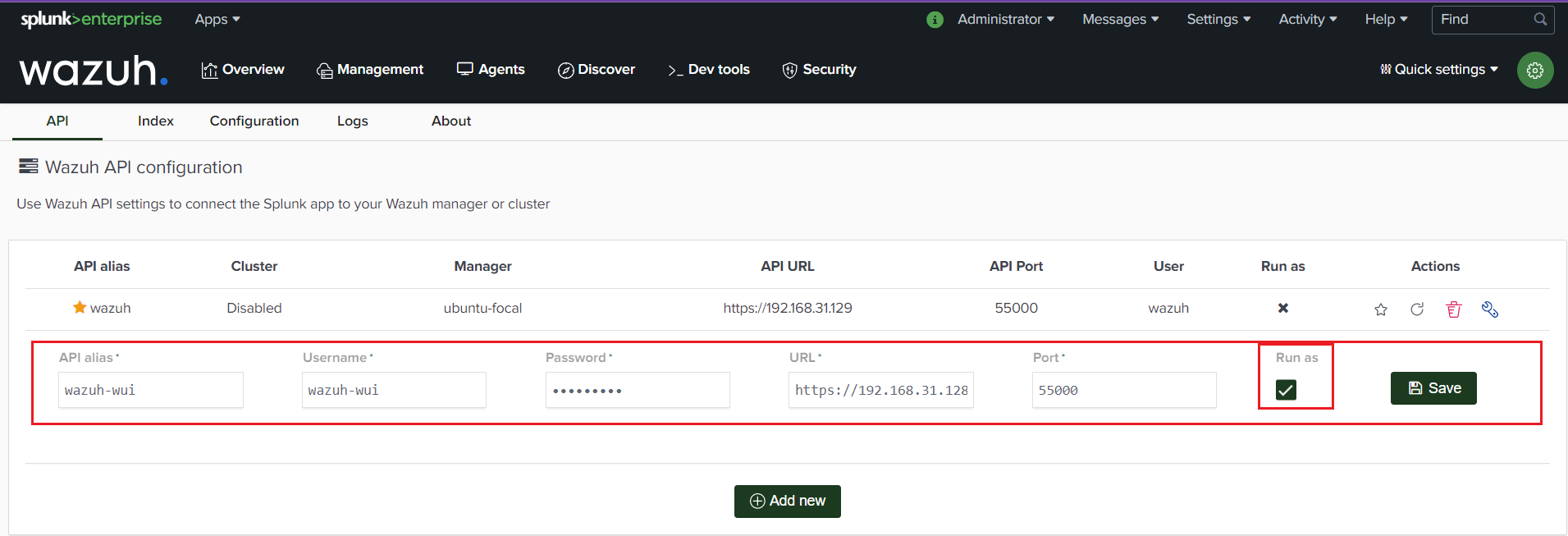Open the Administrator dropdown menu
Viewport: 1568px width, 536px height.
click(1006, 19)
